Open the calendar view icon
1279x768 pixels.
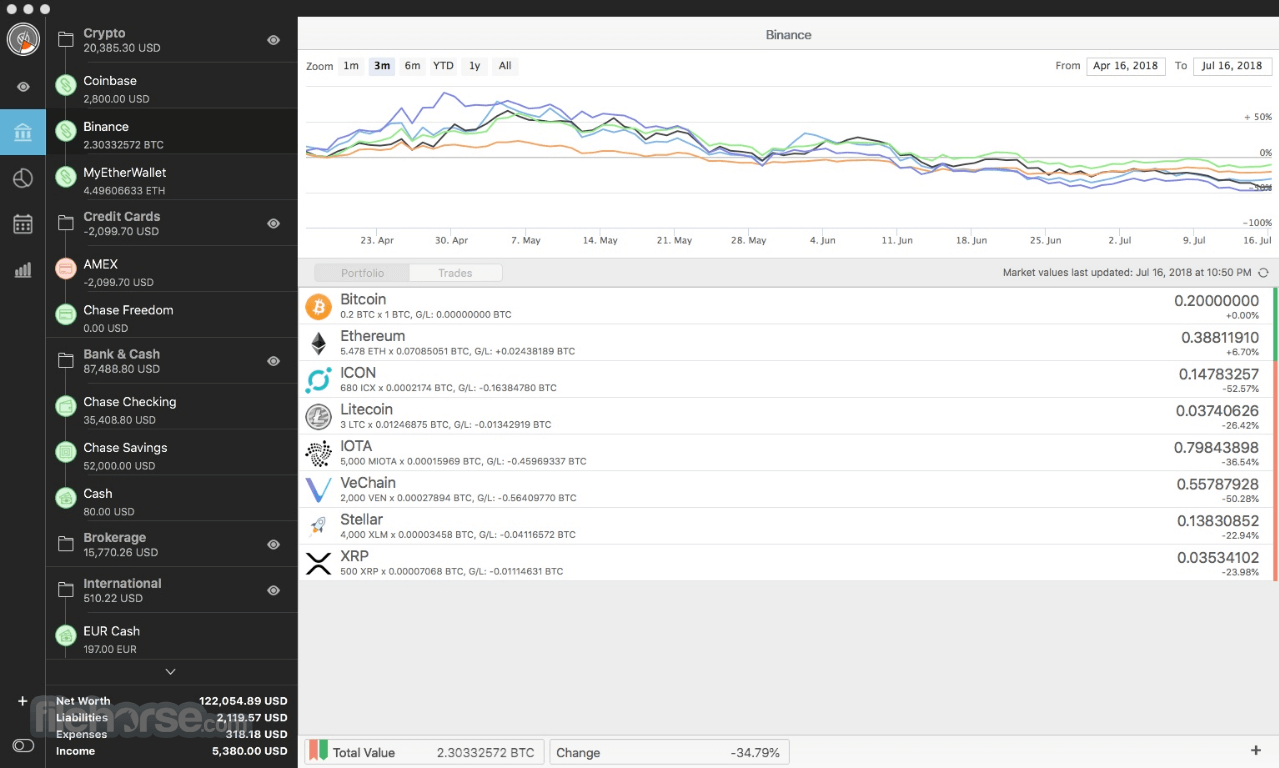23,224
